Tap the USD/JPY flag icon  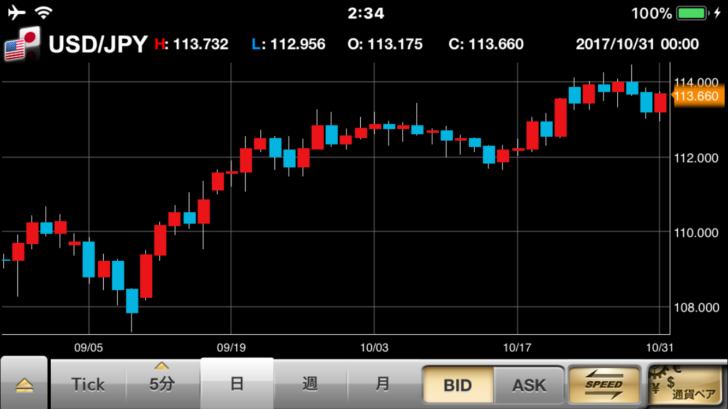pos(22,45)
